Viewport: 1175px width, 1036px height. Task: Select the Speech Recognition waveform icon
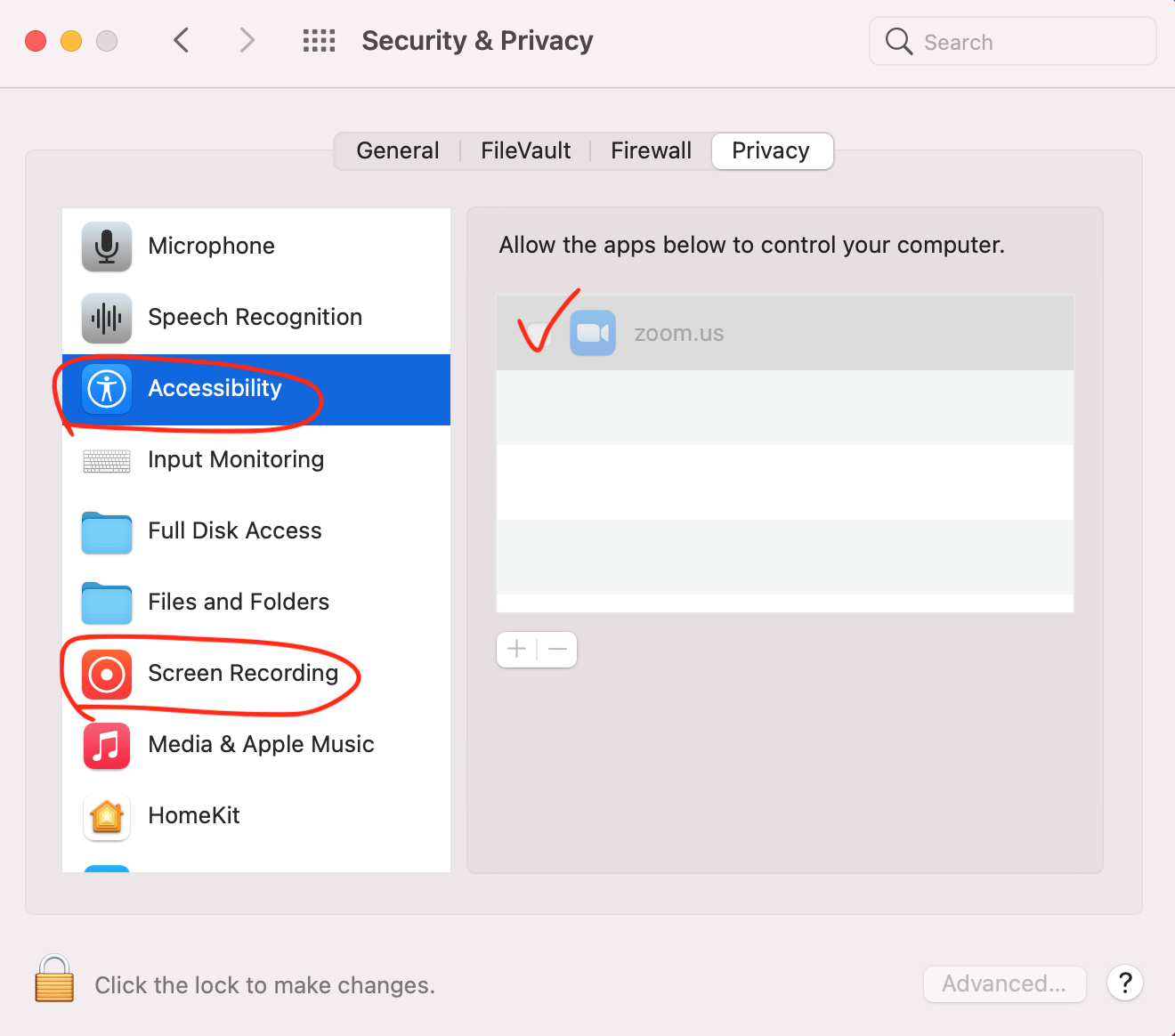point(107,318)
